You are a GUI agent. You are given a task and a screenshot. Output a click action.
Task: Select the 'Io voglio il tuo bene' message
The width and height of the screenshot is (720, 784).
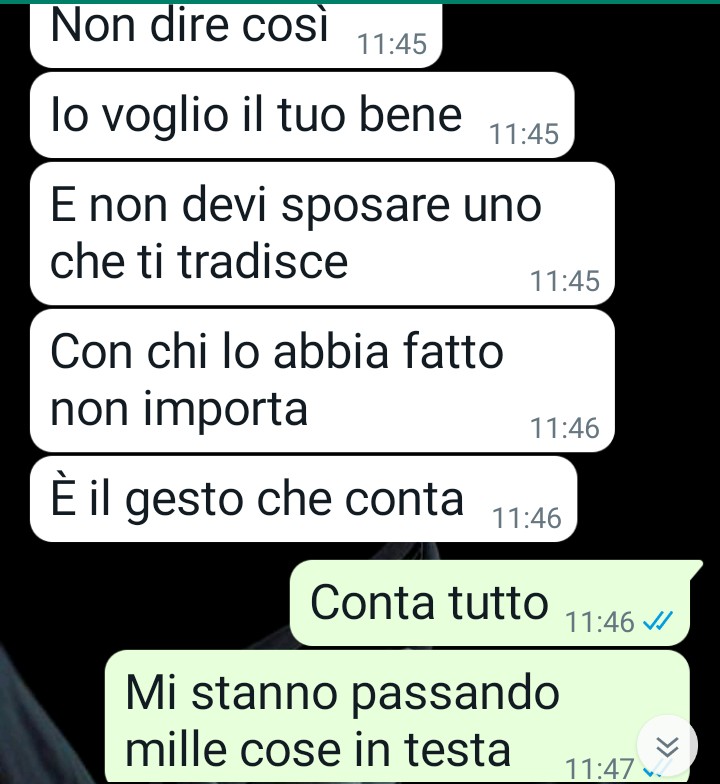click(302, 115)
